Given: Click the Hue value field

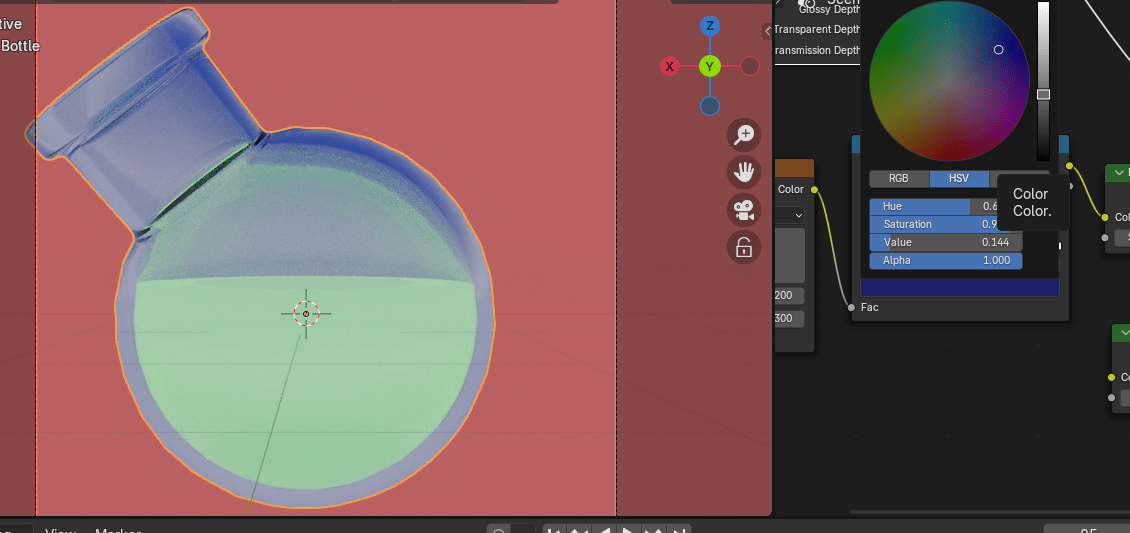Looking at the screenshot, I should (945, 207).
